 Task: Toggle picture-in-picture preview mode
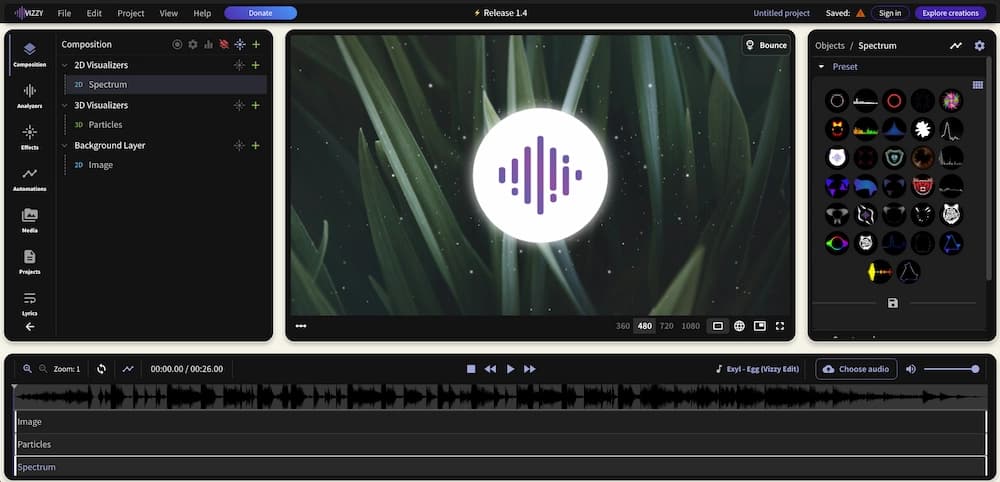click(760, 326)
